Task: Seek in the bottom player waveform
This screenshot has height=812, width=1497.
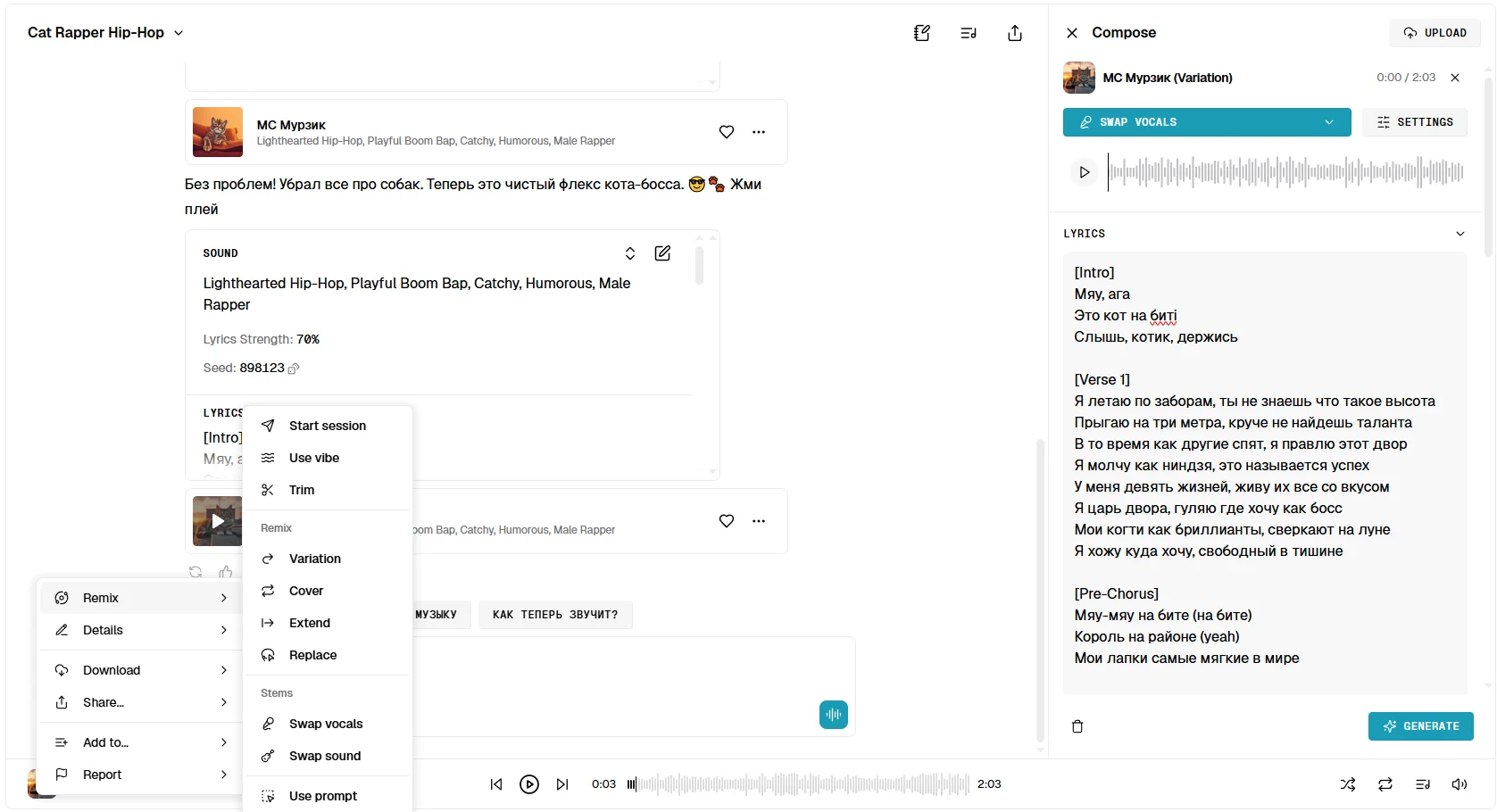Action: coord(798,784)
